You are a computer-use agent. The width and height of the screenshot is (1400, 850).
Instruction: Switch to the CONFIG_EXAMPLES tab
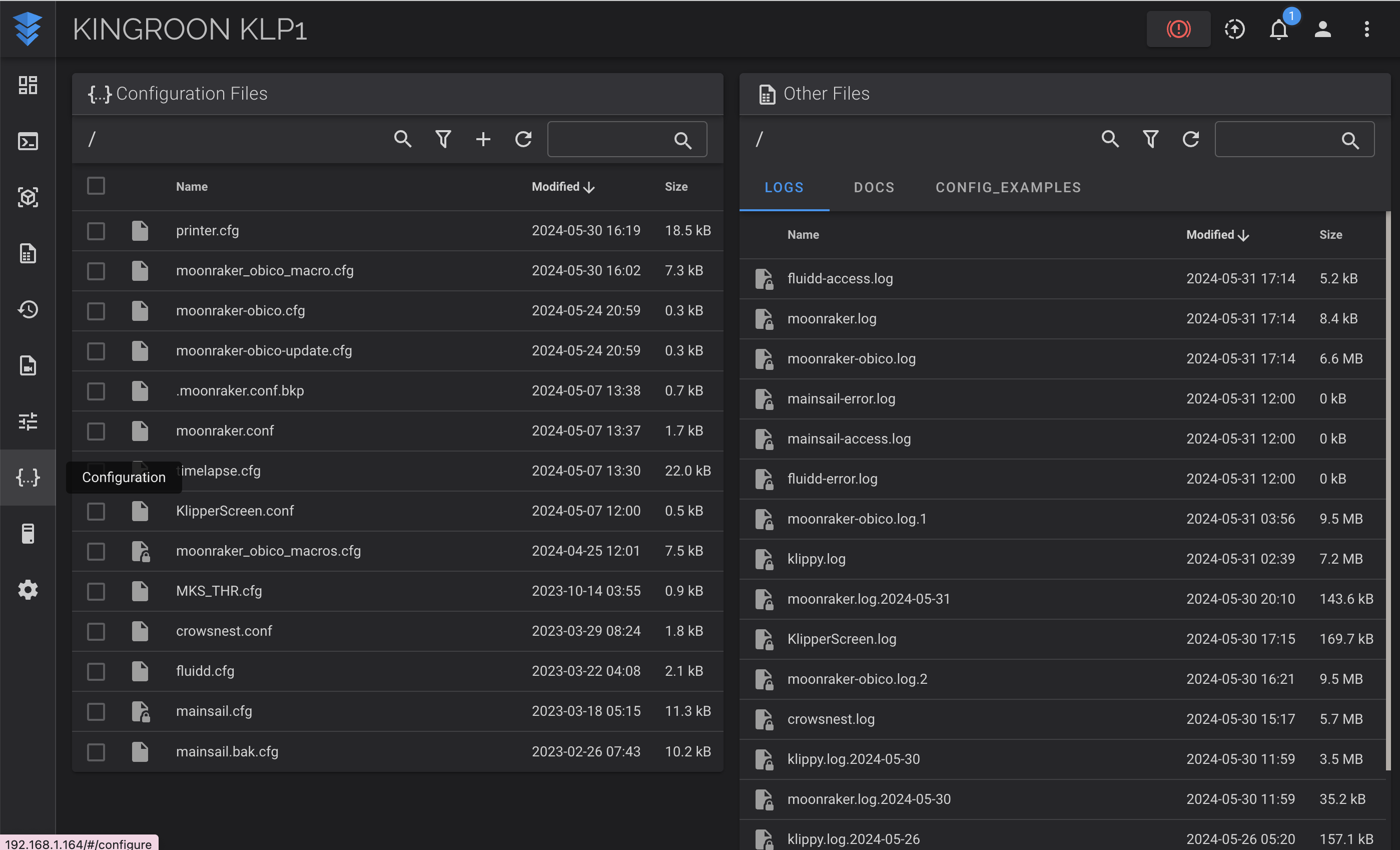coord(1008,187)
